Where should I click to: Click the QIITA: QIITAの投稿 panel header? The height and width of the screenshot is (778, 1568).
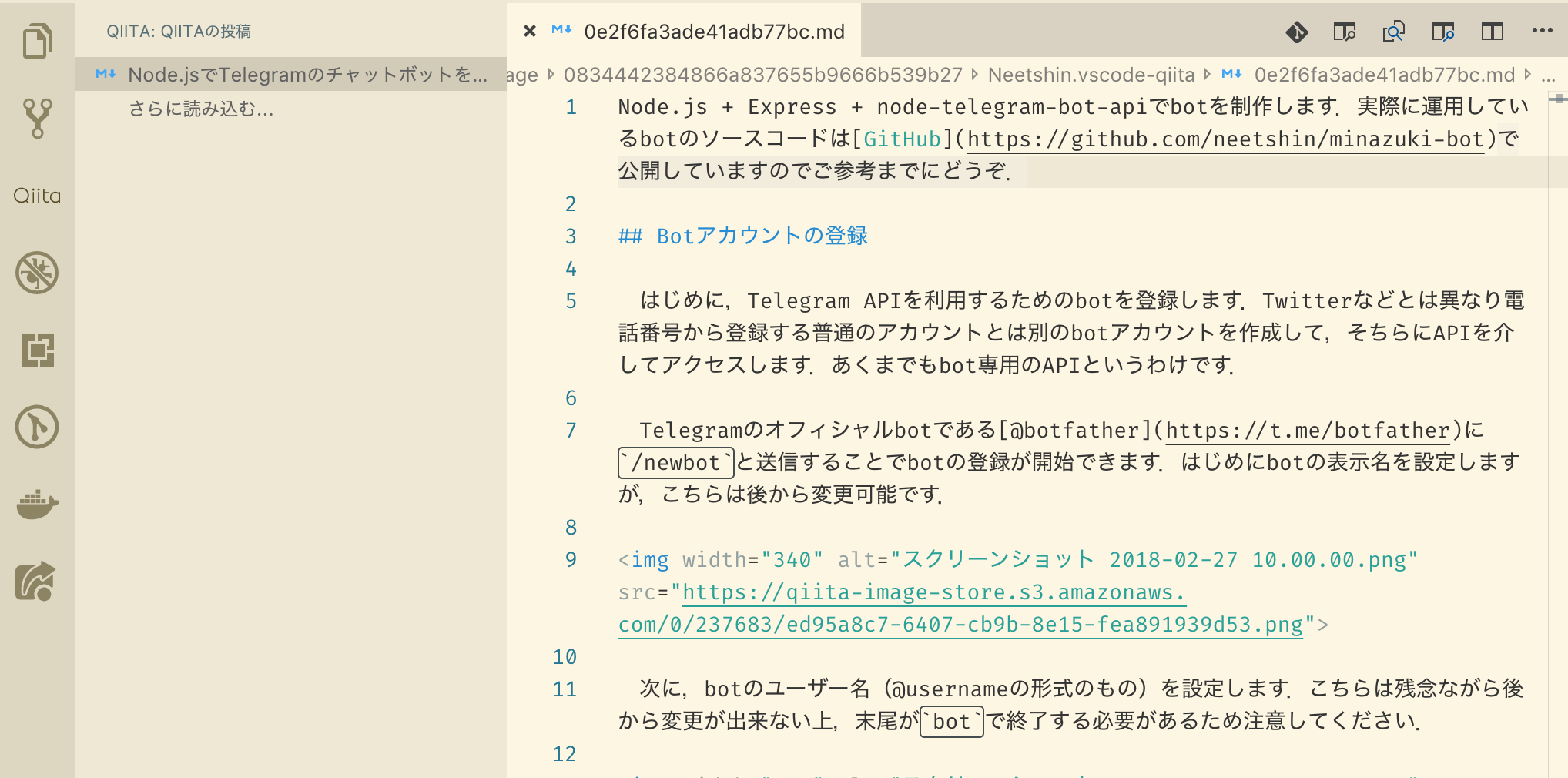179,32
